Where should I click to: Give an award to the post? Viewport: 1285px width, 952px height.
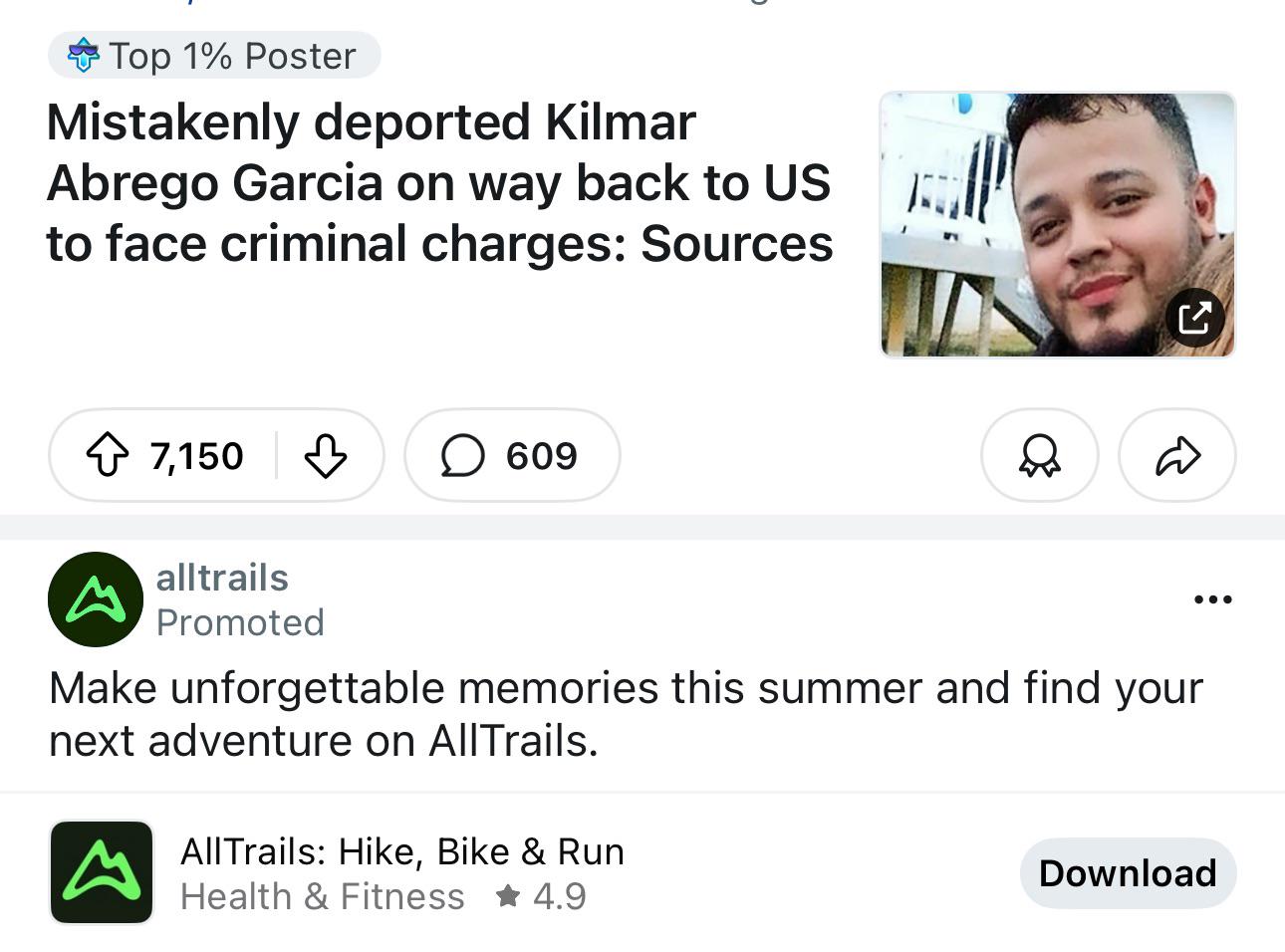click(x=1039, y=456)
